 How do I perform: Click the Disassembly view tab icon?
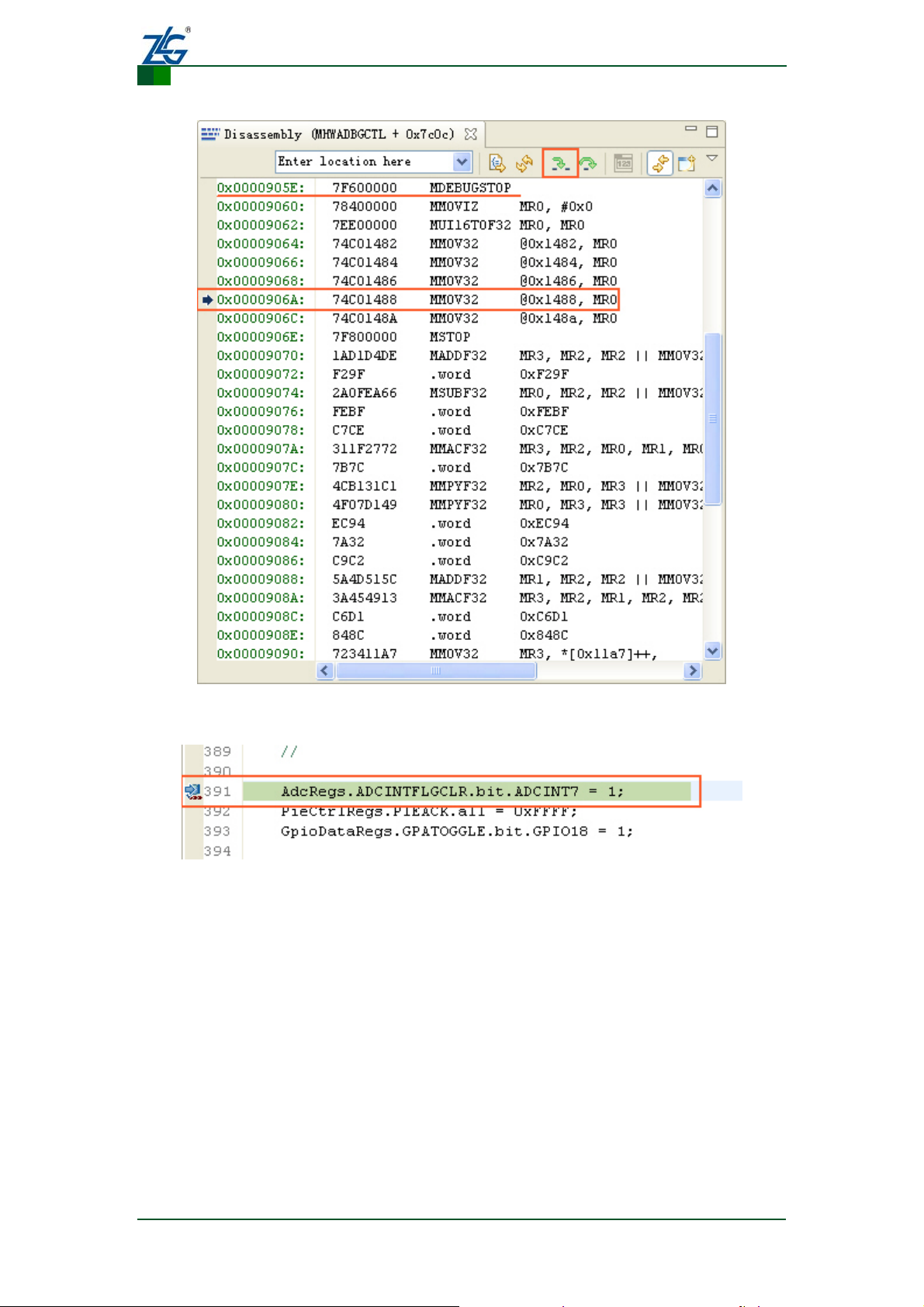210,134
